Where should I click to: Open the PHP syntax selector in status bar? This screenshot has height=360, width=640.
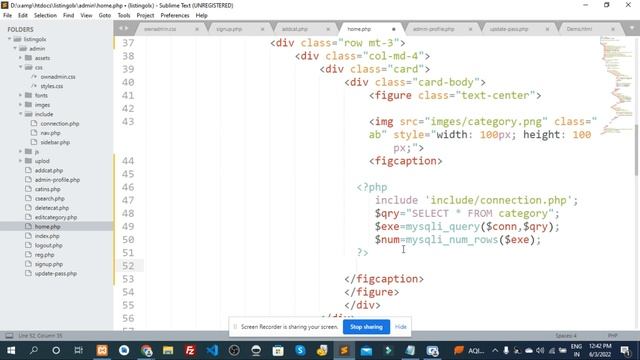tap(612, 336)
